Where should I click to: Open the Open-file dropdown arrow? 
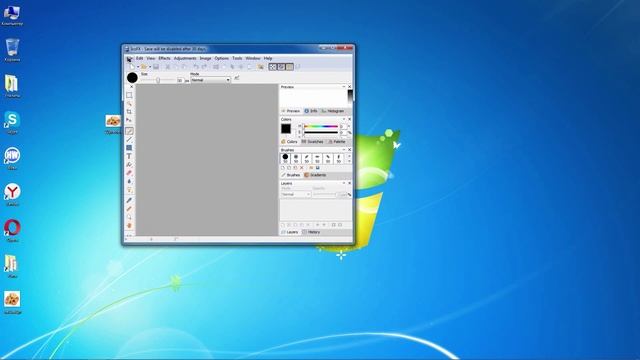pyautogui.click(x=150, y=67)
